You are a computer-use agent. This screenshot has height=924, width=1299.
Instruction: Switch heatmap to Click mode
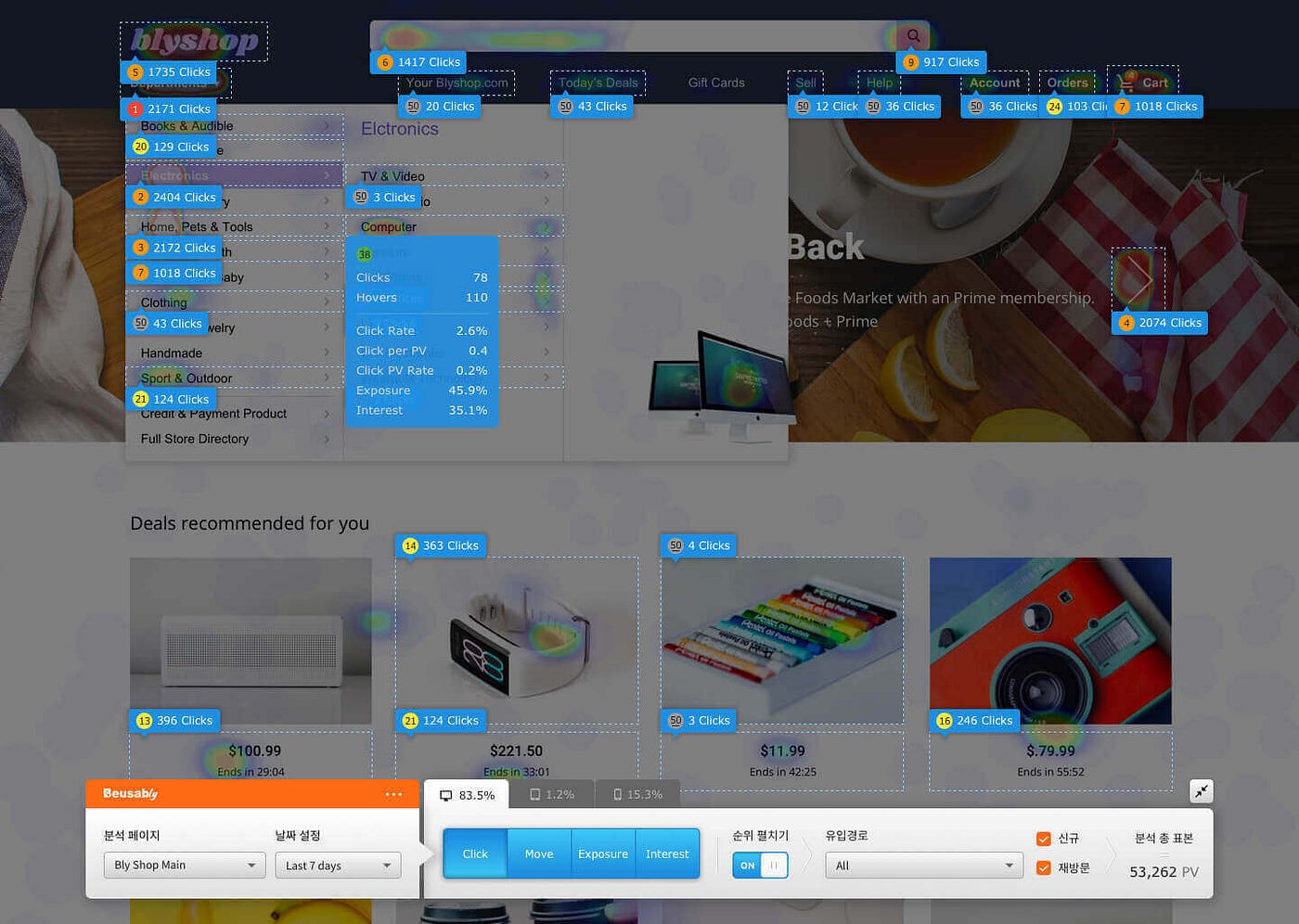475,853
